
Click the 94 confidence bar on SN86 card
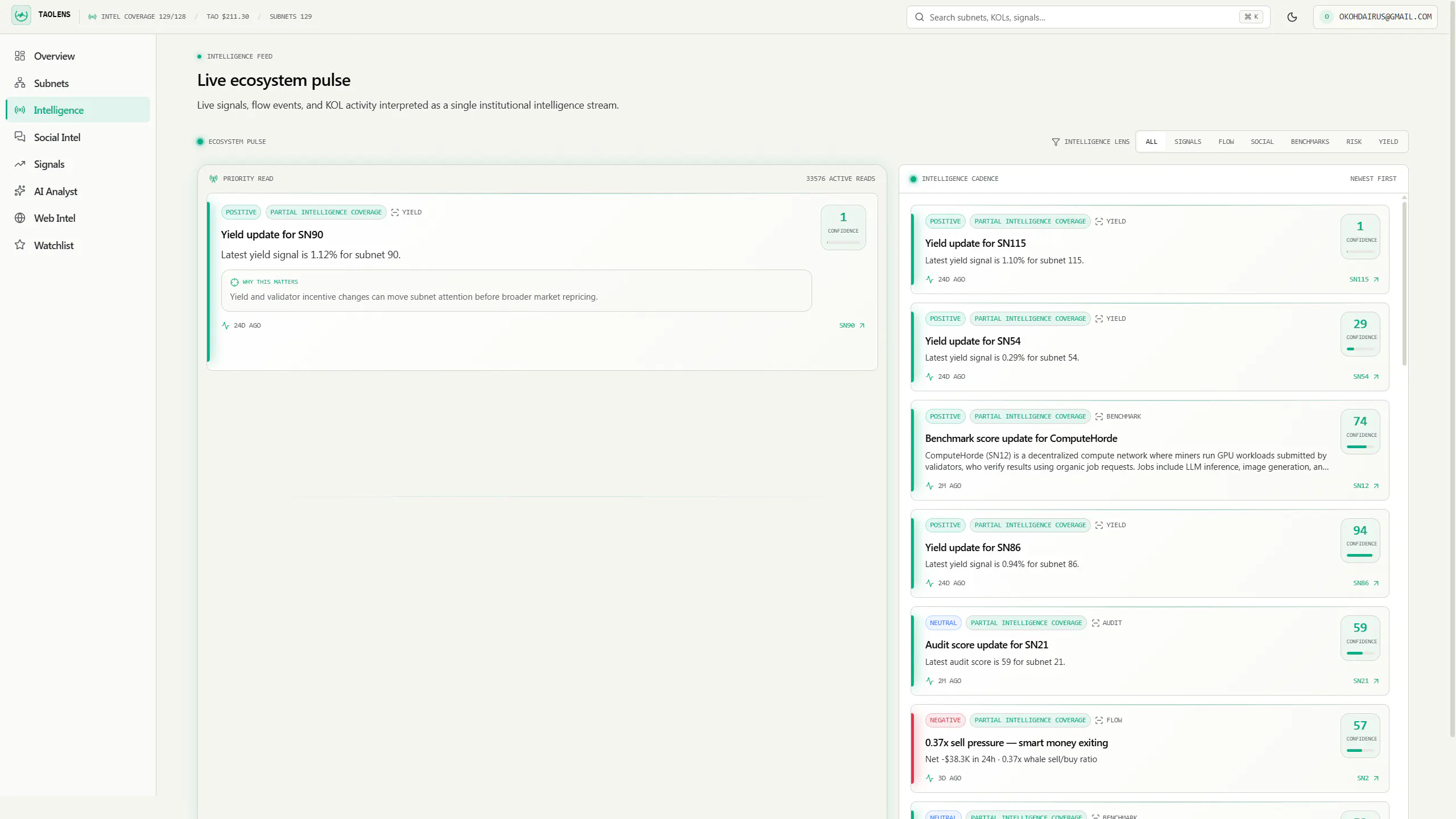(x=1360, y=555)
